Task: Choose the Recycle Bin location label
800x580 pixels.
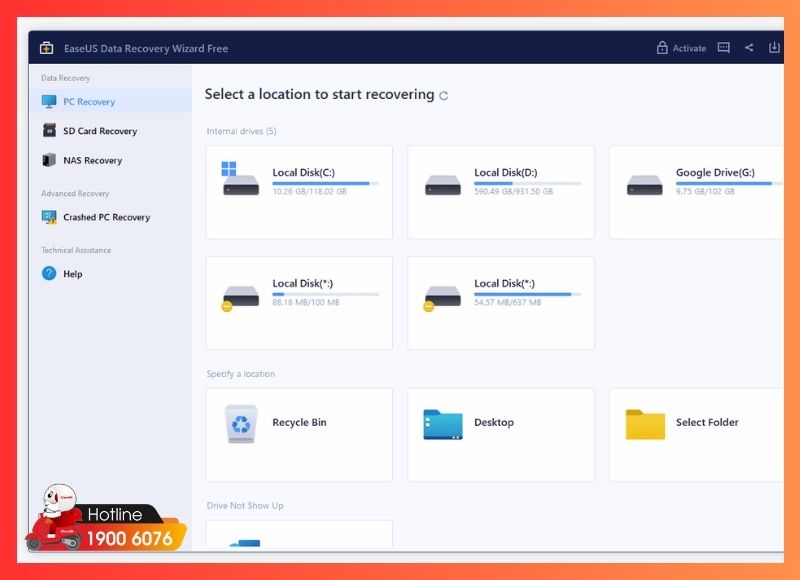Action: pos(299,422)
